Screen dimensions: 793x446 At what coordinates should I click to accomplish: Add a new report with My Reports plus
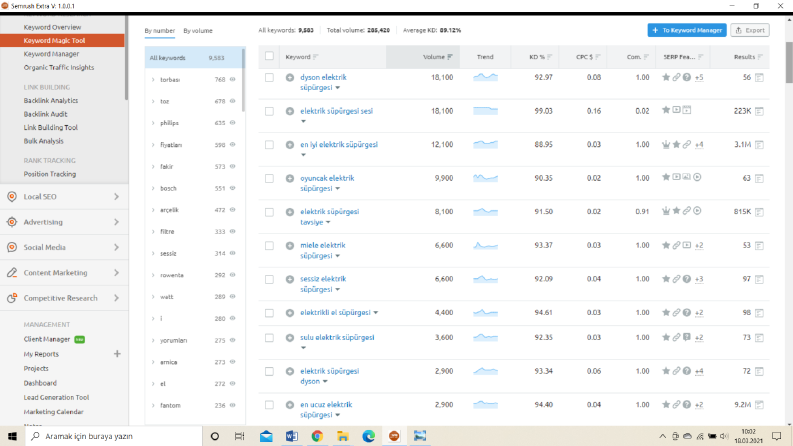click(x=117, y=353)
